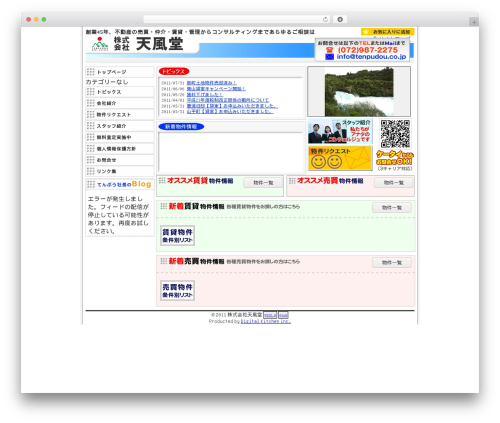Click the round download icon beside address bar
Screen dimensions: 500x423
click(x=340, y=19)
